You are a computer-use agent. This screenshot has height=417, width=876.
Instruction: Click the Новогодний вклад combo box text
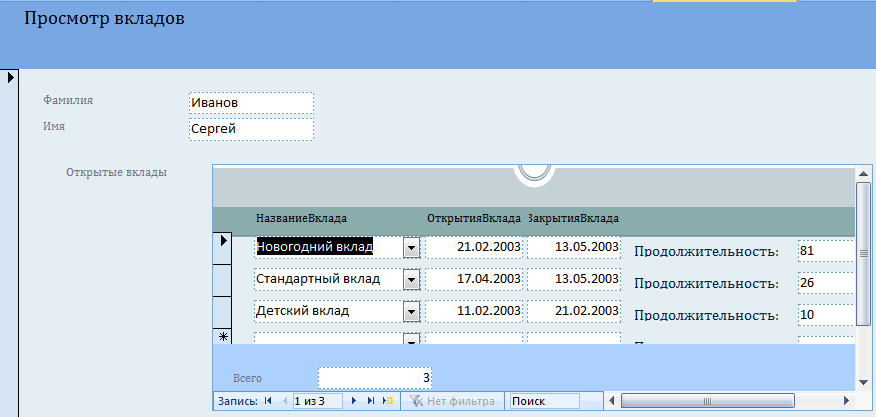(328, 247)
